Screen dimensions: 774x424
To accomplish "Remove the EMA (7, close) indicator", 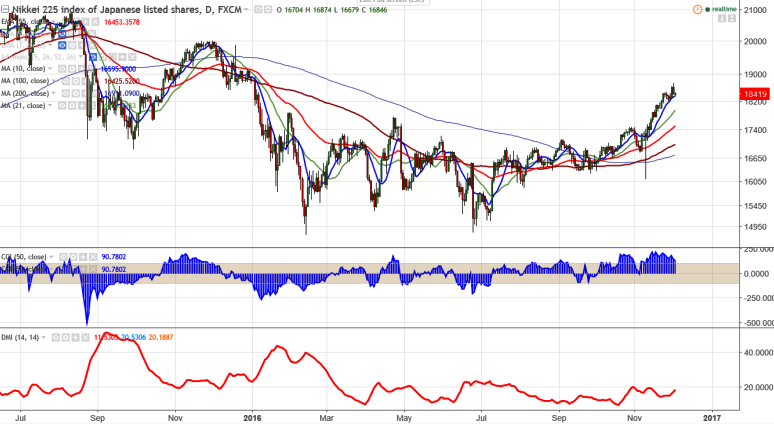I will 92,45.
